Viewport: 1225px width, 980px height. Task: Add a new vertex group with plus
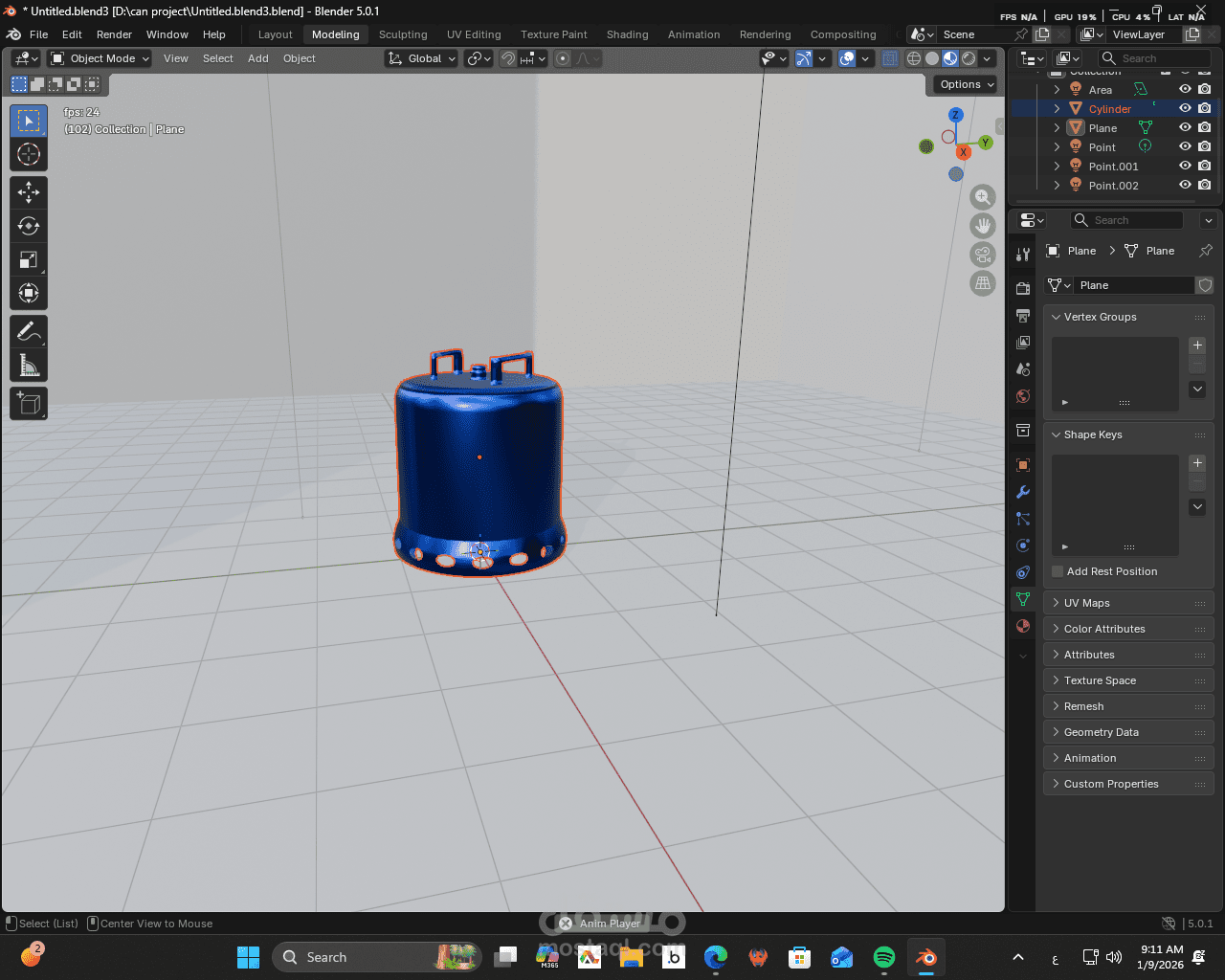pos(1197,345)
